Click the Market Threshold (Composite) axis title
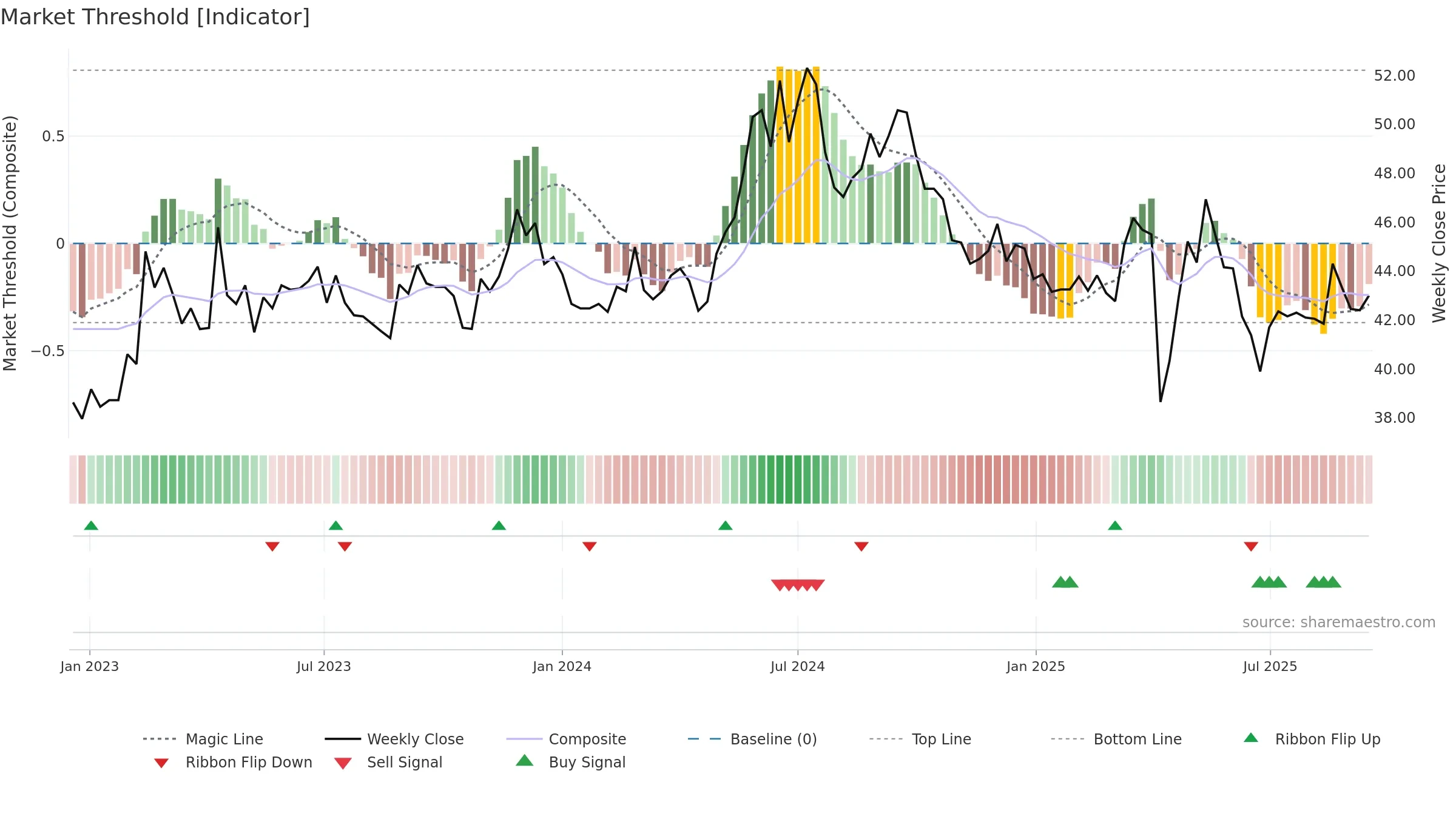 coord(10,243)
